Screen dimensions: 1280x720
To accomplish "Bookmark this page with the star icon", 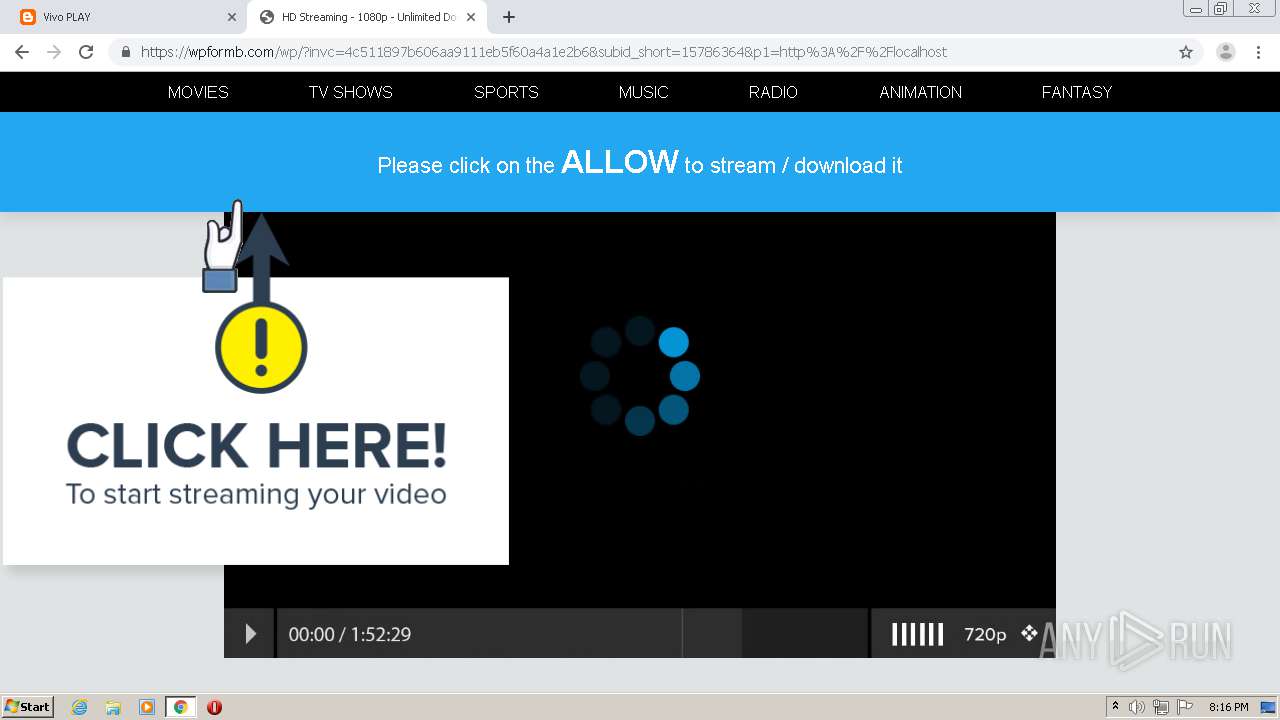I will pyautogui.click(x=1186, y=52).
